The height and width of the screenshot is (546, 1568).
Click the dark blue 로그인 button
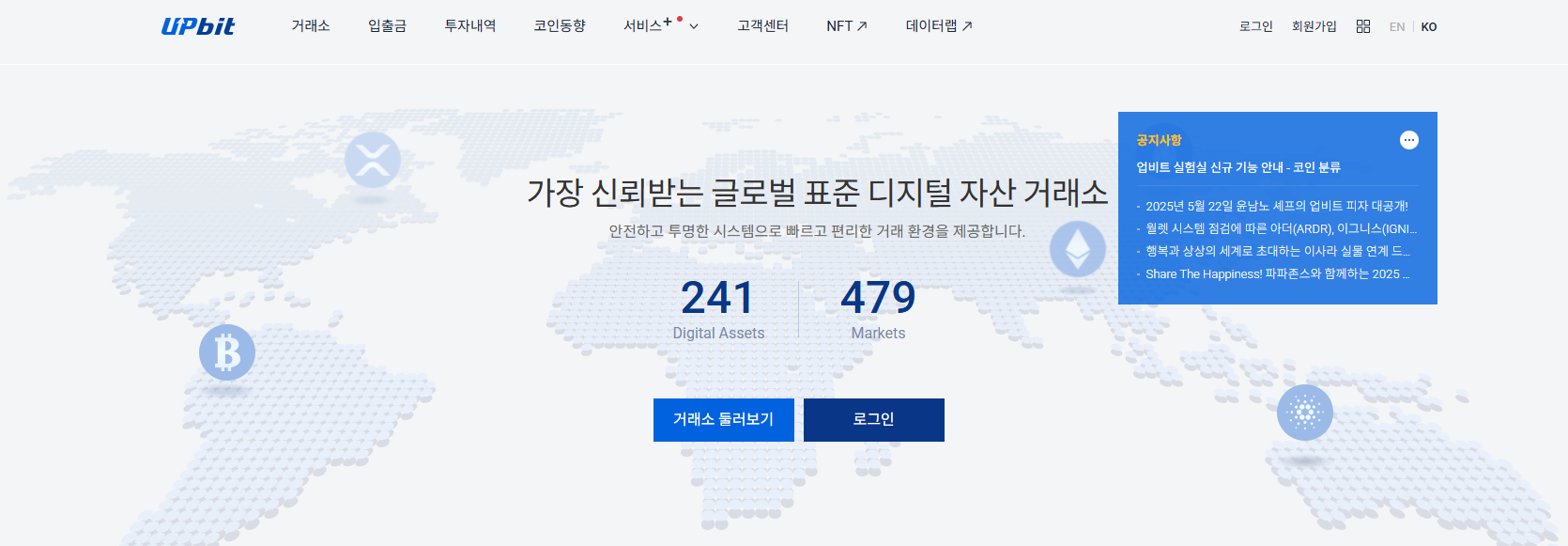tap(874, 420)
